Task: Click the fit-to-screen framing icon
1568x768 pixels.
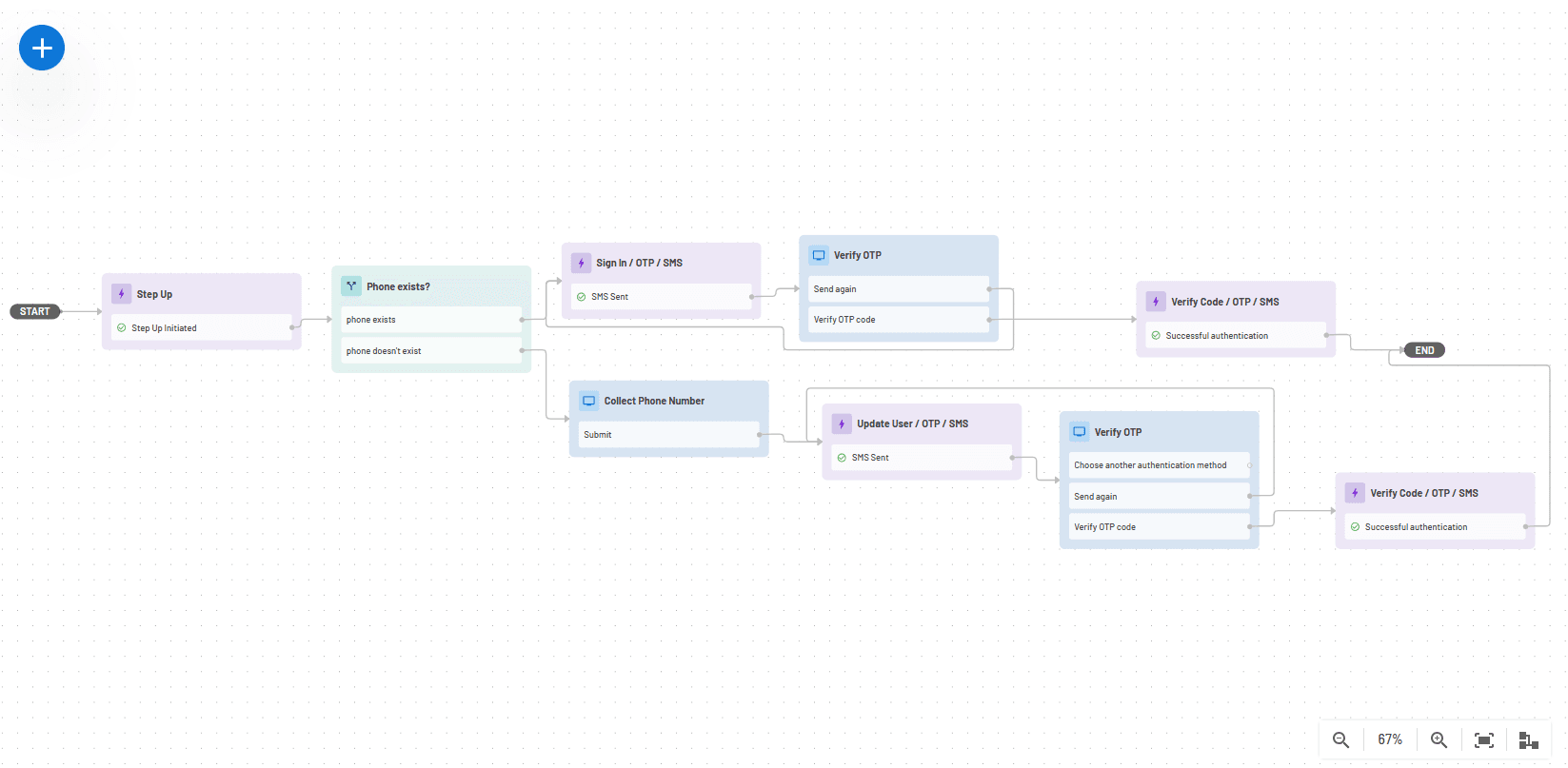Action: (x=1483, y=739)
